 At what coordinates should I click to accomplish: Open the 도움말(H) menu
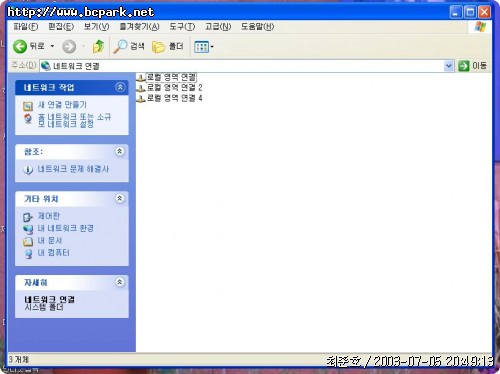[x=257, y=26]
